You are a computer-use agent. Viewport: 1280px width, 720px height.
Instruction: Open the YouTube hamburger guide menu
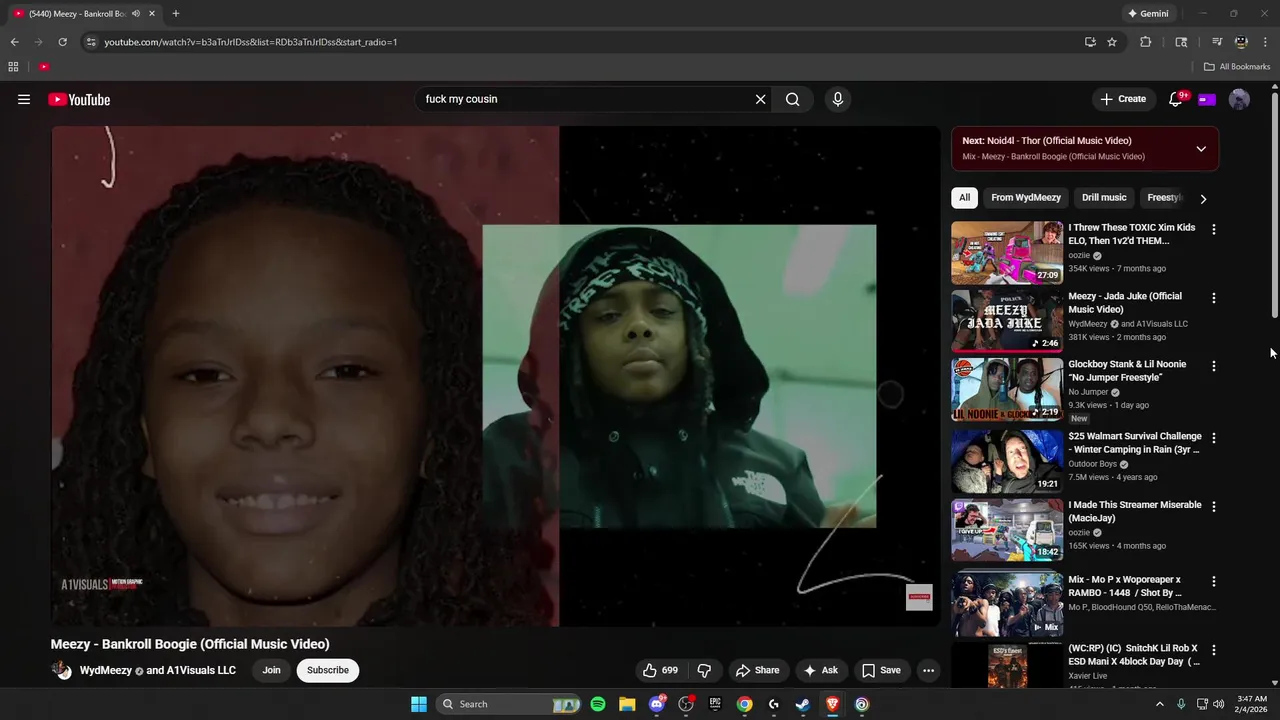click(24, 99)
